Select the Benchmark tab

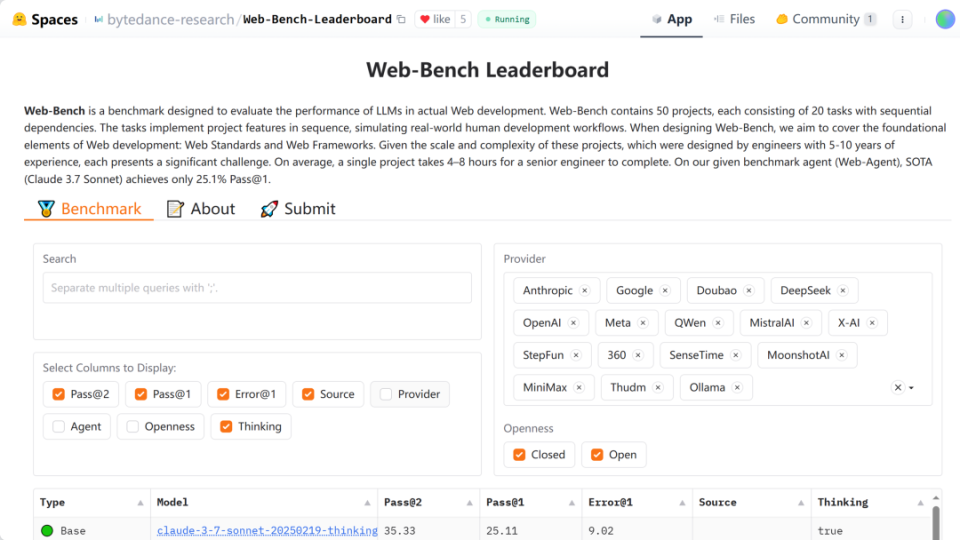[x=89, y=209]
